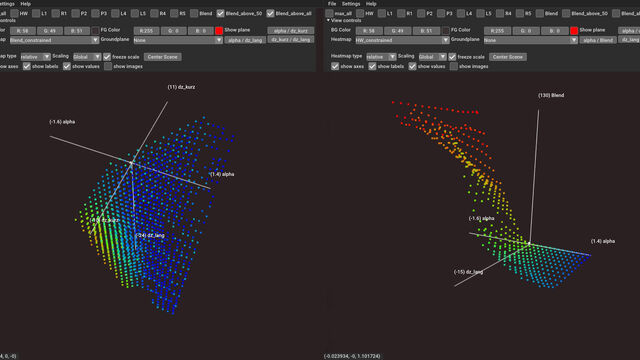Image resolution: width=640 pixels, height=360 pixels.
Task: Toggle freeze scale in right window
Action: pos(452,57)
